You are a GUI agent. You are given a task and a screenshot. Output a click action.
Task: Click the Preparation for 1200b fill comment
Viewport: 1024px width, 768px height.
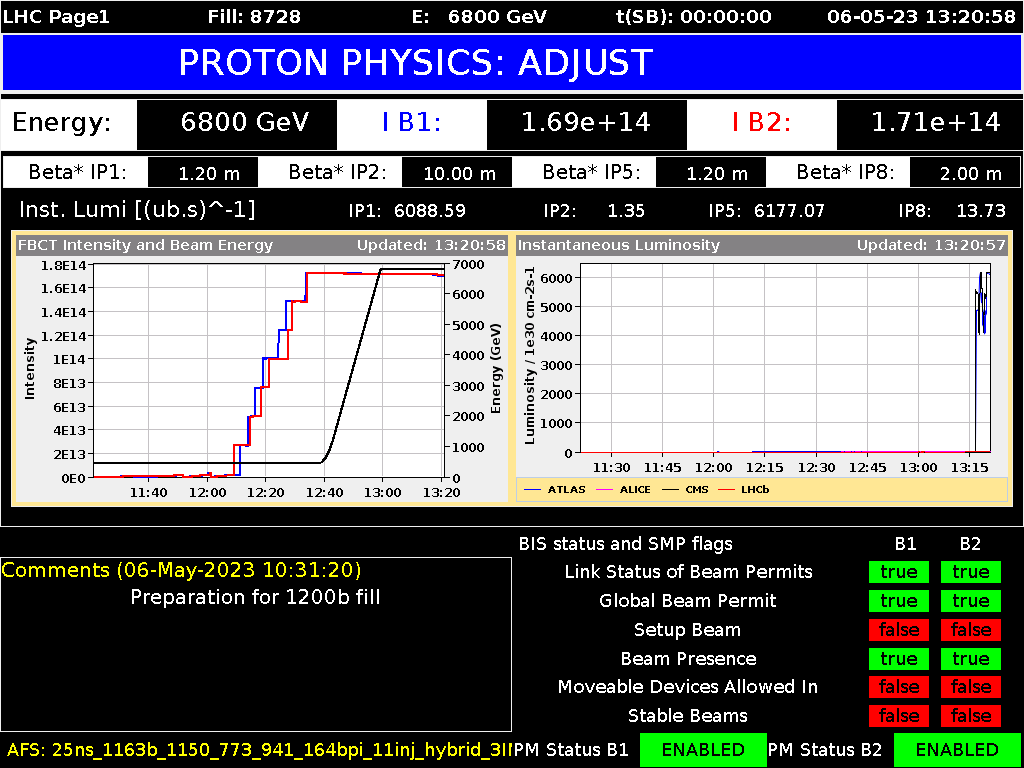point(255,597)
